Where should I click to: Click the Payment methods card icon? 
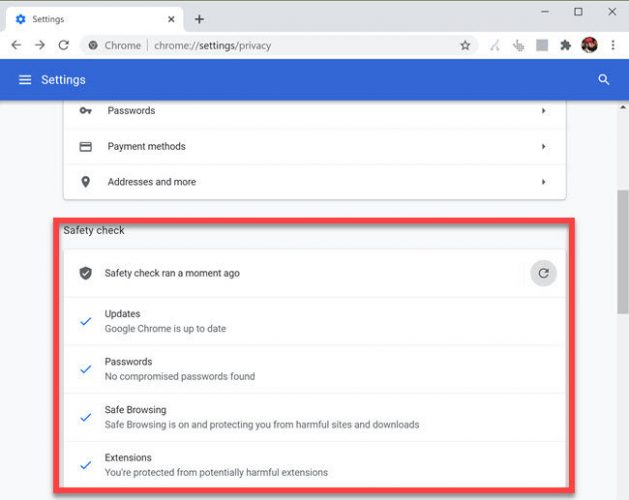(x=85, y=146)
